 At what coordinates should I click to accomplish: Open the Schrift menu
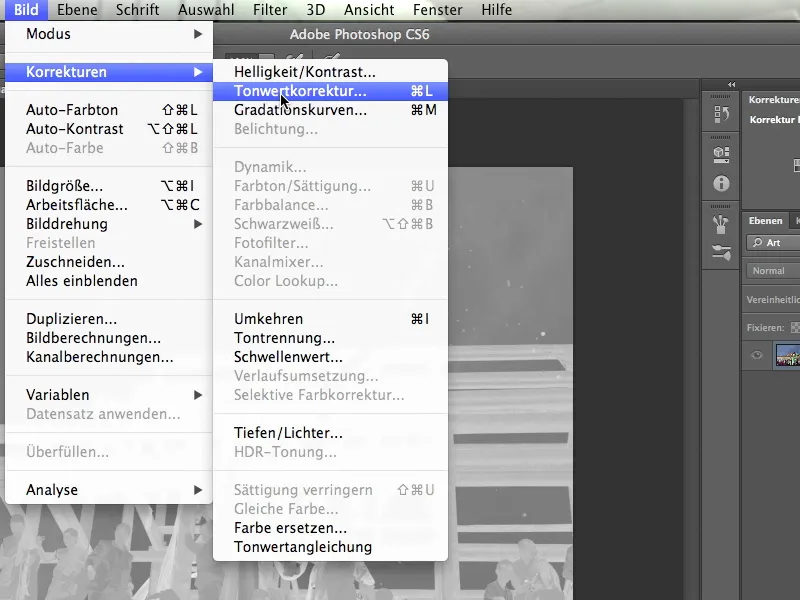(x=137, y=10)
